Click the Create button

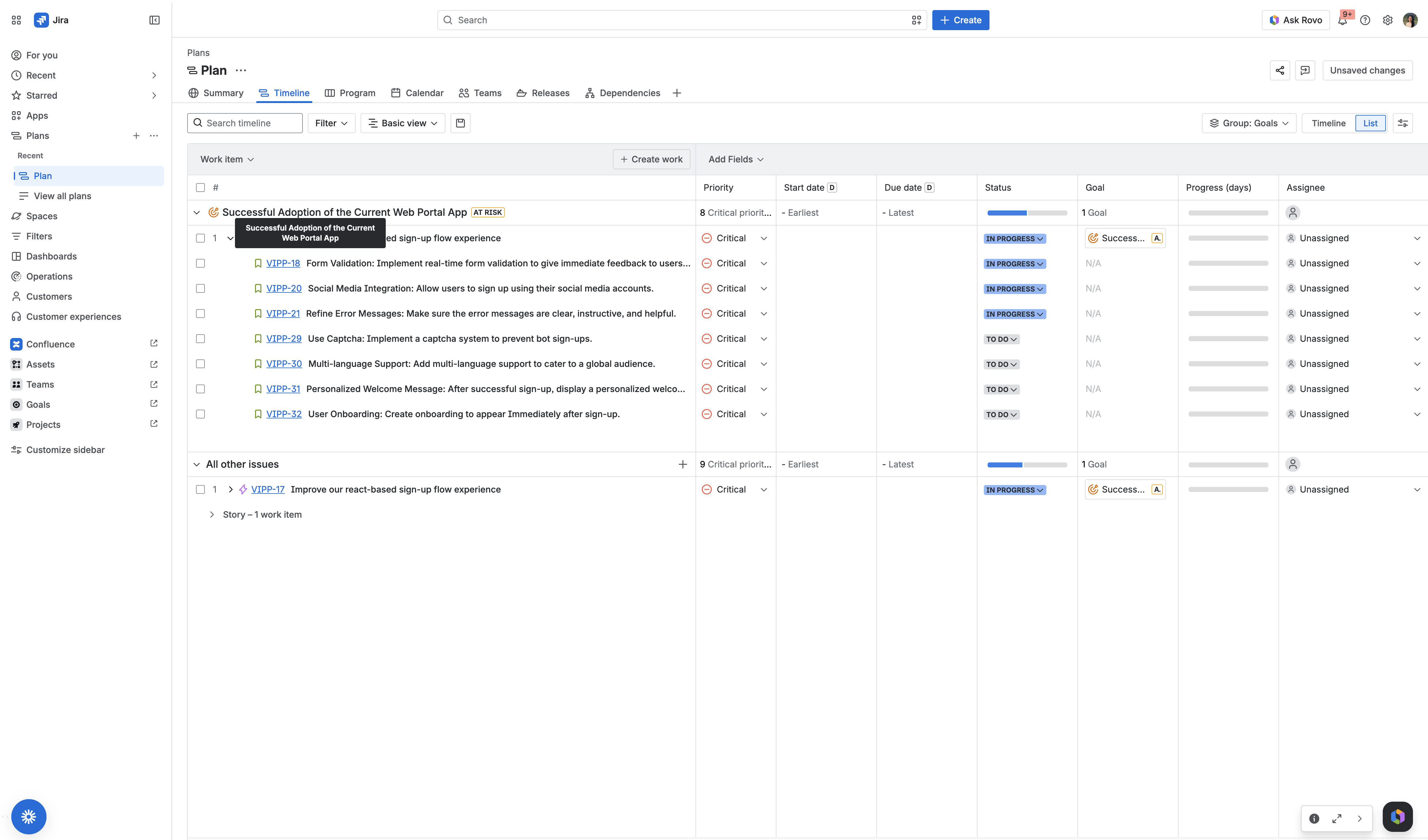click(961, 20)
